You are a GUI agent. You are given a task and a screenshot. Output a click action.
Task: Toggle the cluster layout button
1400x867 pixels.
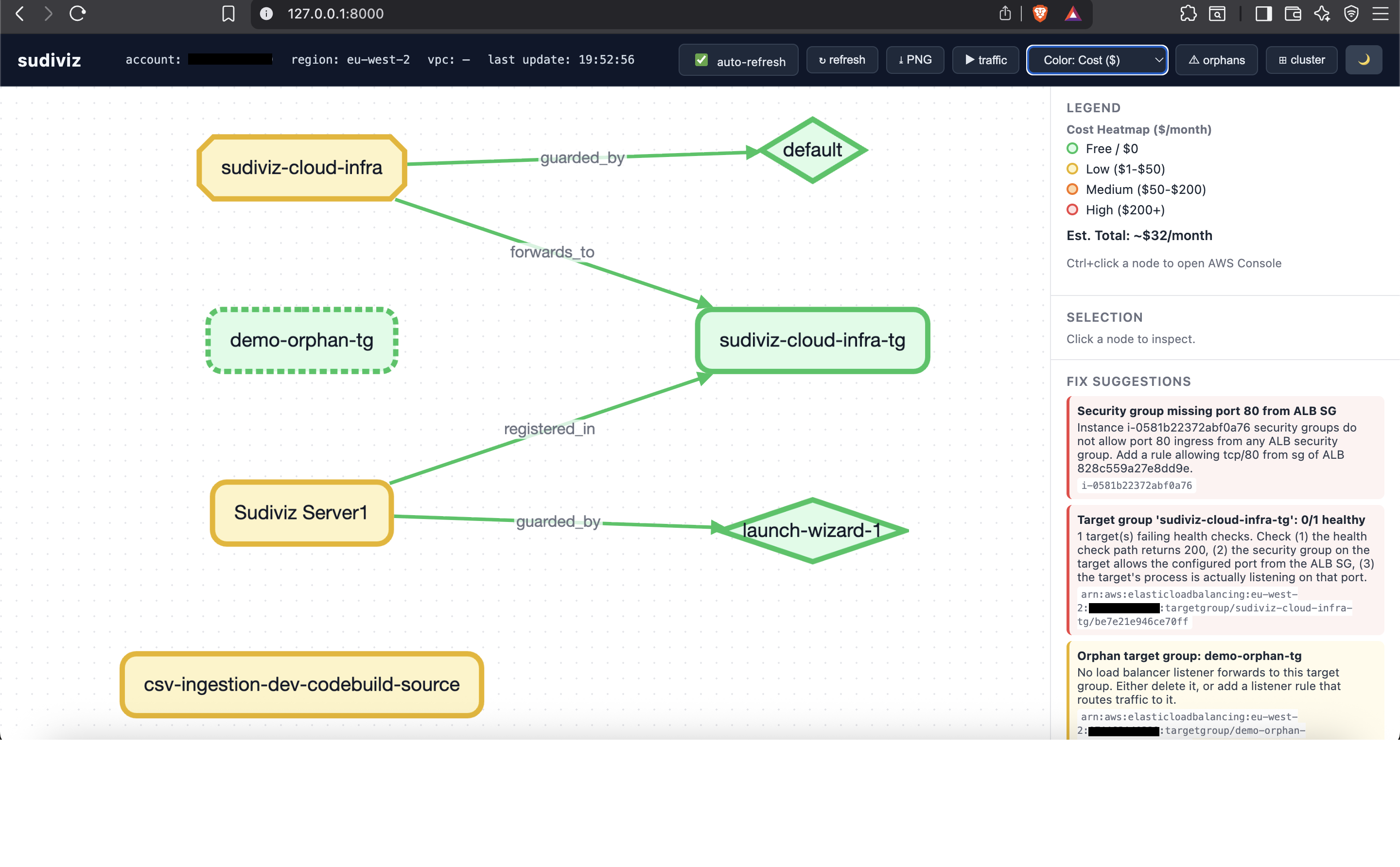[1301, 60]
